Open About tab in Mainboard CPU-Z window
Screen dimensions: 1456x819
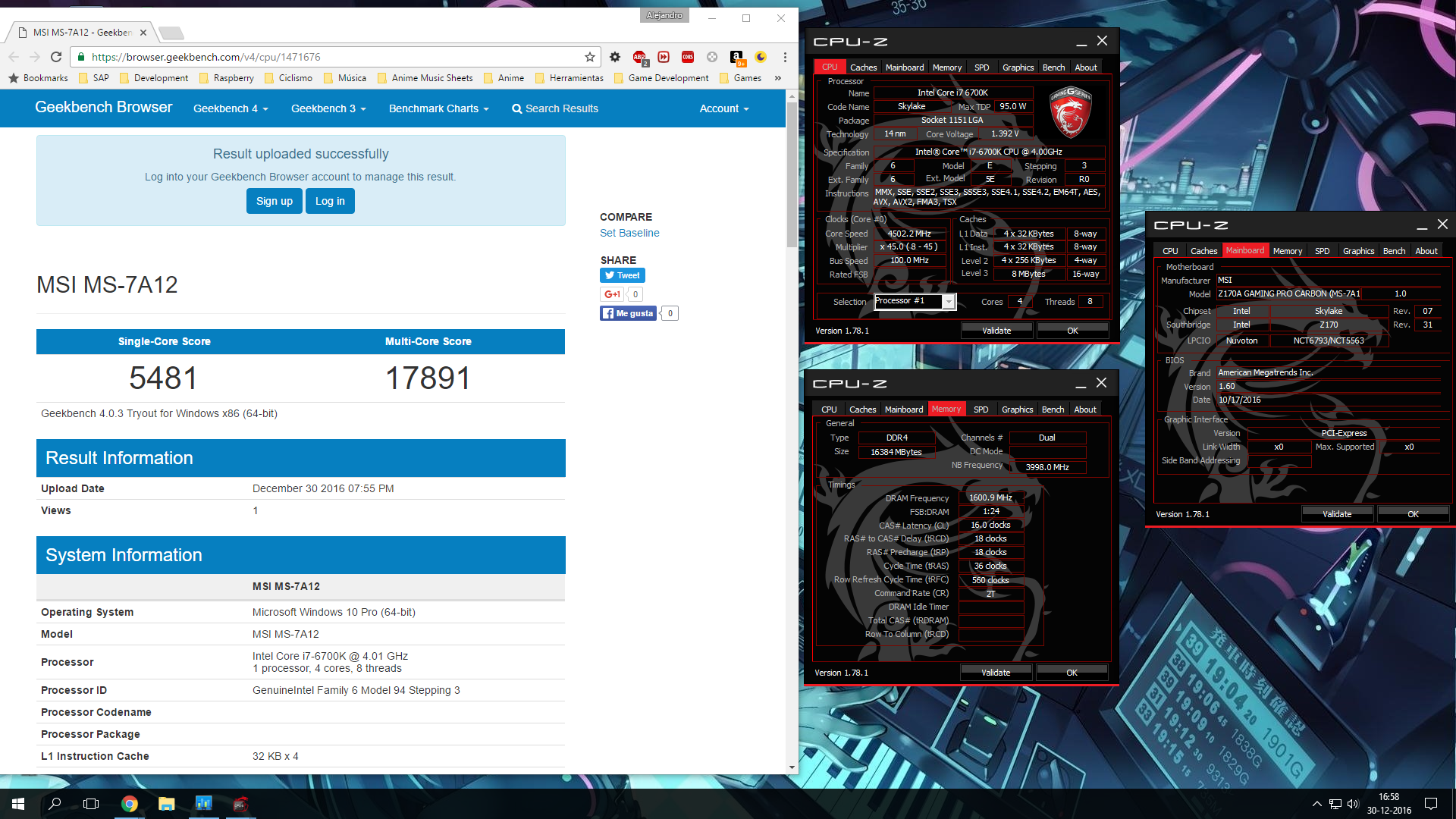(x=1426, y=251)
